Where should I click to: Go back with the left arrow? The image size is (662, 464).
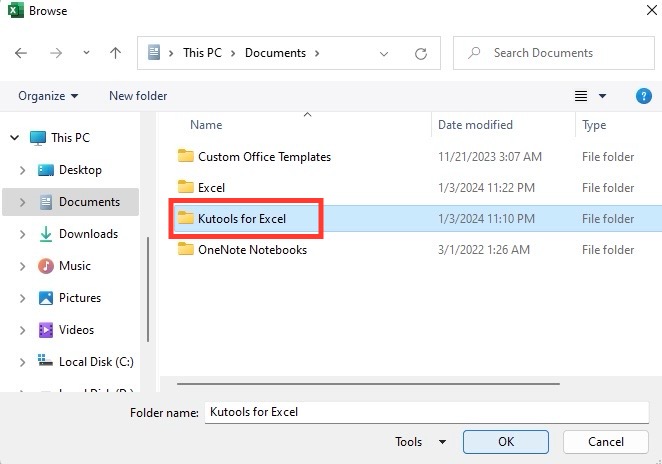(21, 53)
